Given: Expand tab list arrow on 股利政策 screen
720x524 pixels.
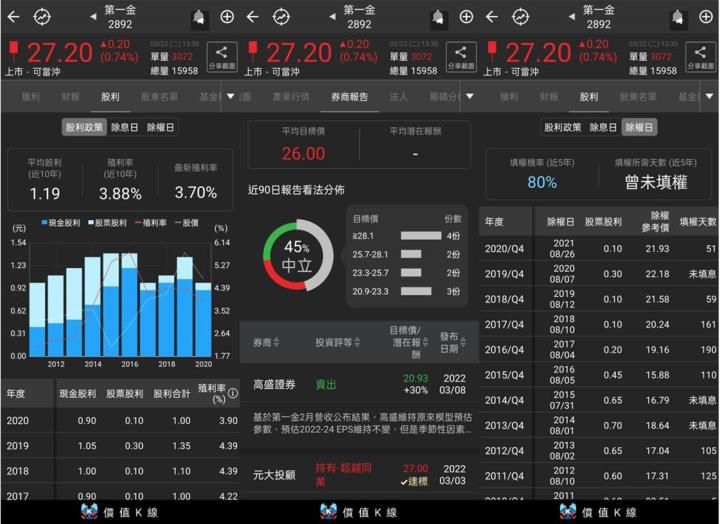Looking at the screenshot, I should tap(231, 96).
